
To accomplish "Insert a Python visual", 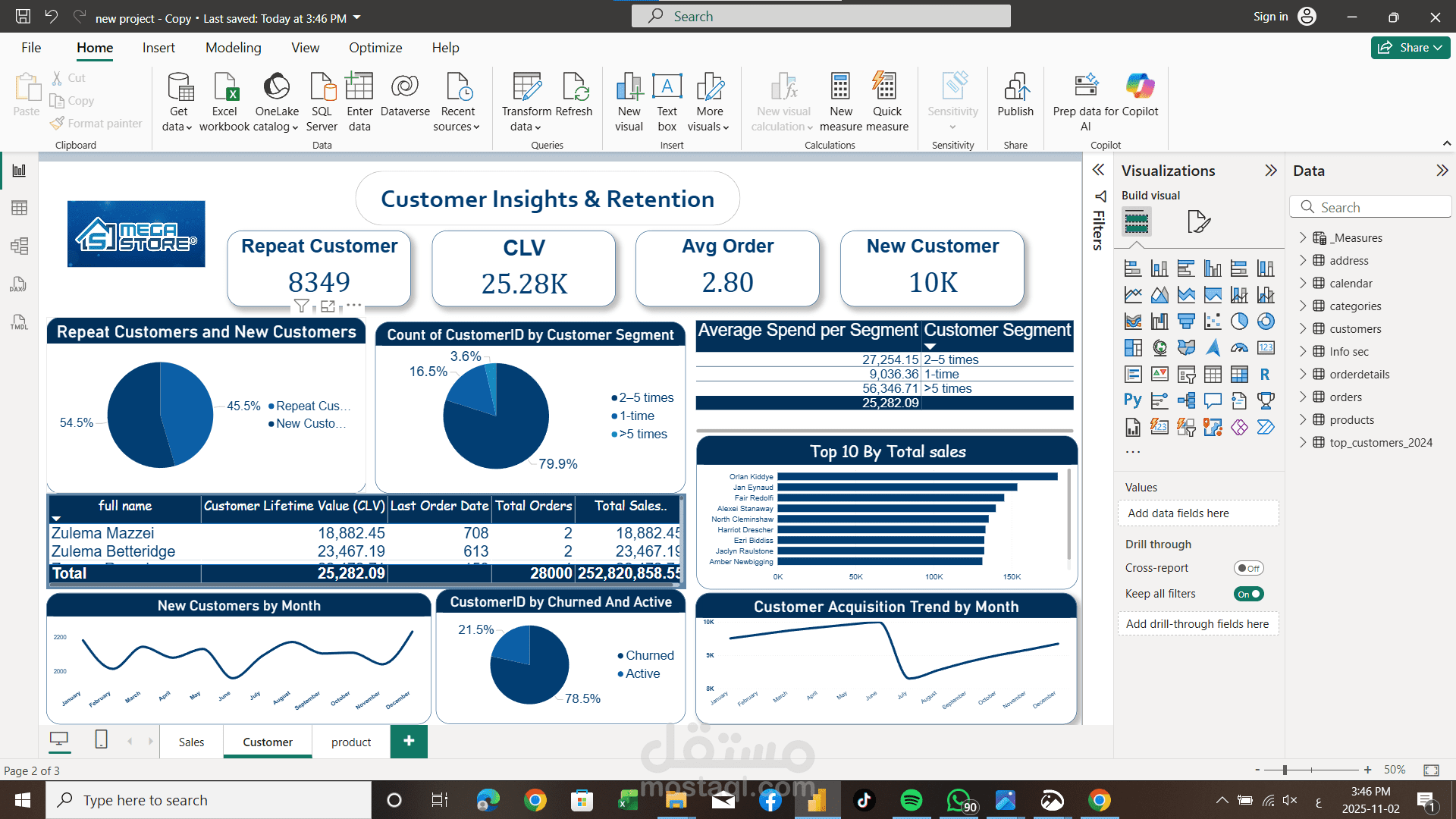I will point(1133,400).
